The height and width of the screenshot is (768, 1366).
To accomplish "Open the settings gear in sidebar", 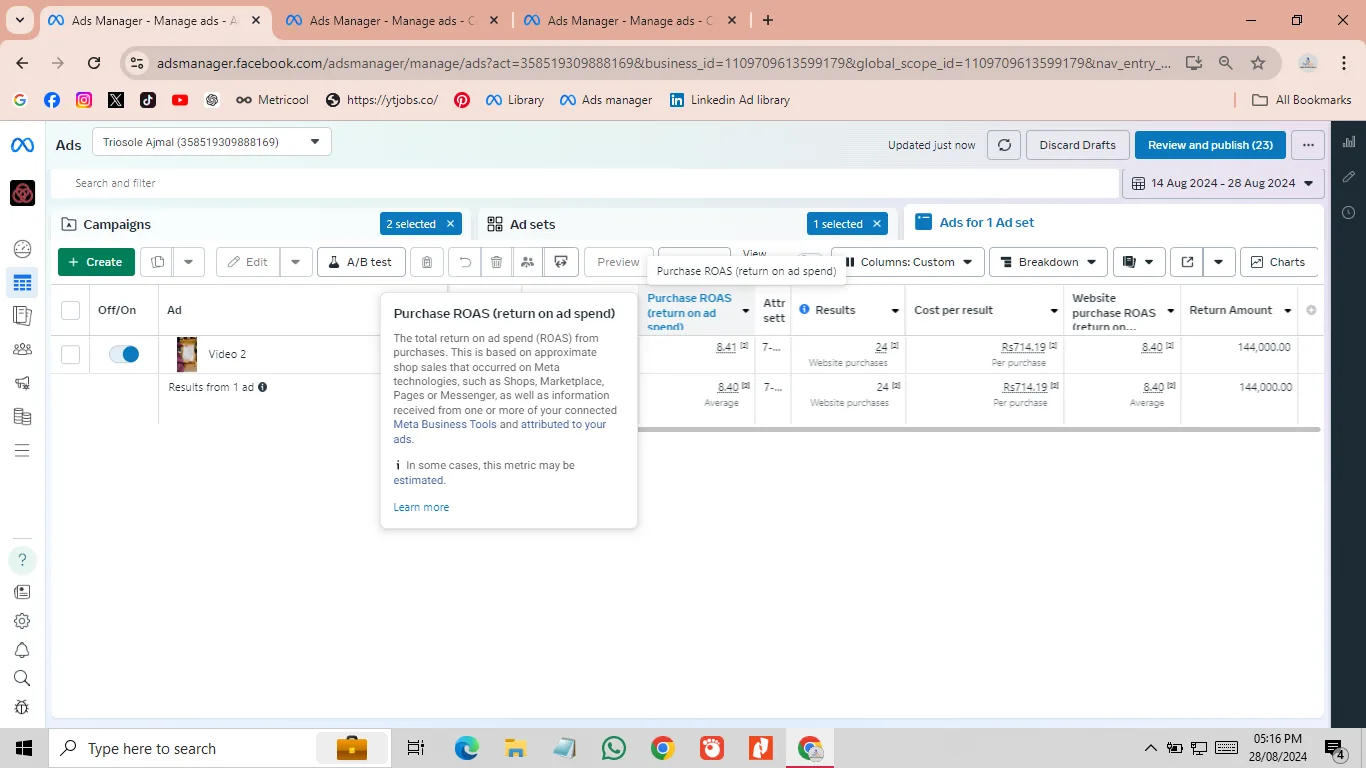I will [22, 621].
